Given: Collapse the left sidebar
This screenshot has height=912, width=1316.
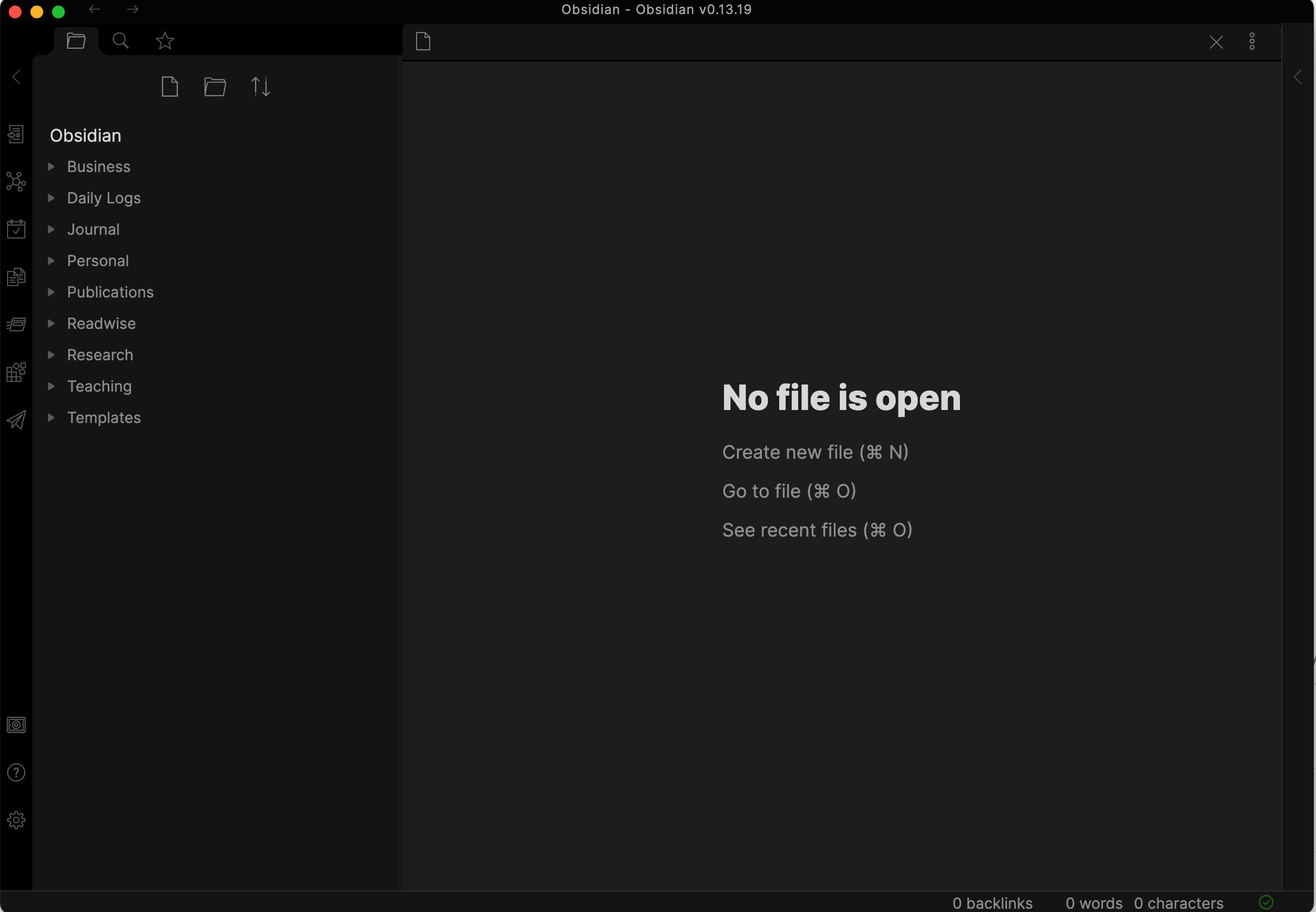Looking at the screenshot, I should (x=17, y=77).
